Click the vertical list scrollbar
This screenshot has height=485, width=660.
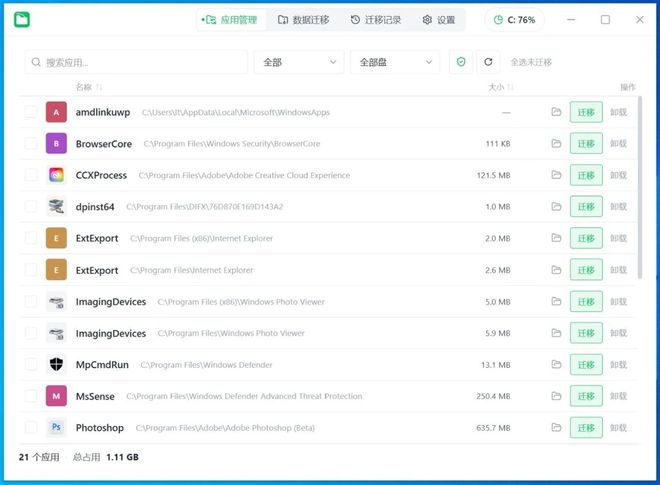(640, 187)
